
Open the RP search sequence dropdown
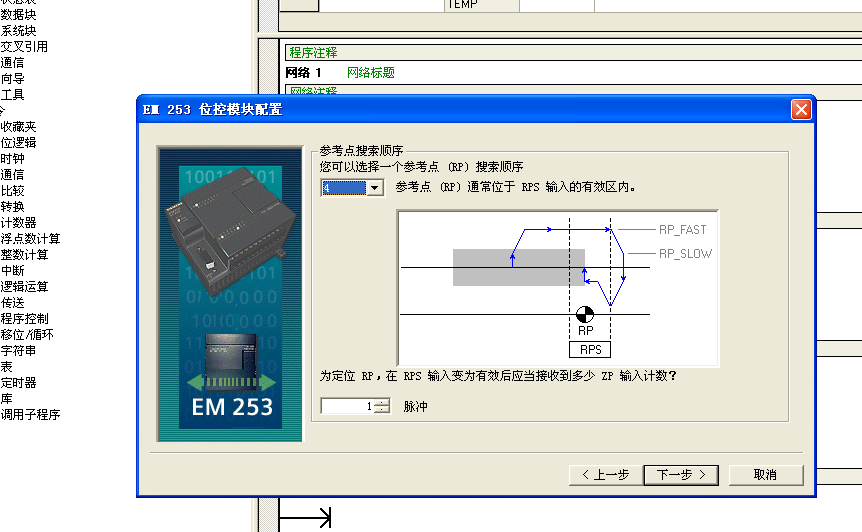[374, 188]
